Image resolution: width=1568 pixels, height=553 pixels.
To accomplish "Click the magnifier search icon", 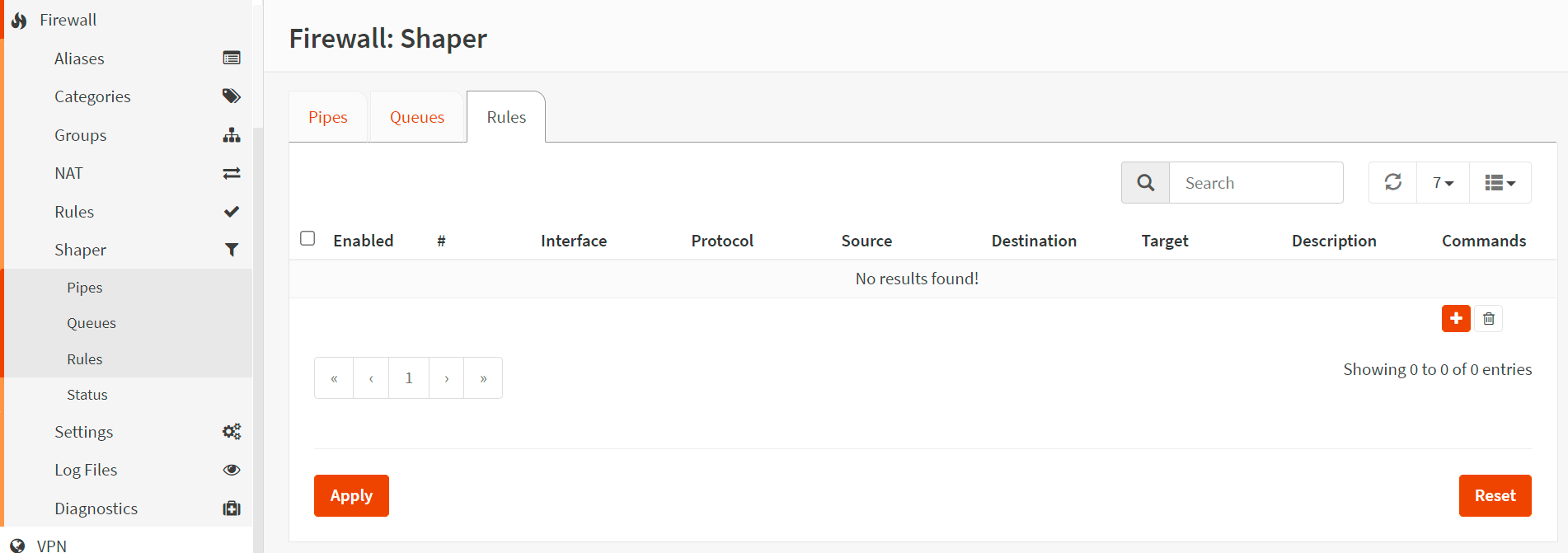I will 1145,182.
